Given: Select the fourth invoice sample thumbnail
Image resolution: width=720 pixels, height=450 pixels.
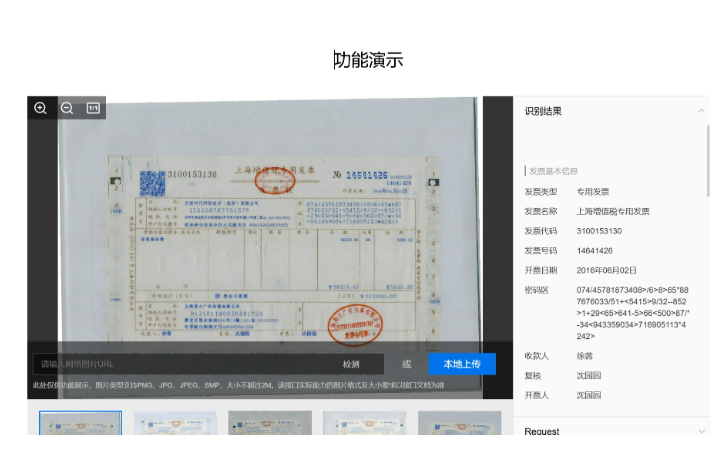Looking at the screenshot, I should click(365, 423).
